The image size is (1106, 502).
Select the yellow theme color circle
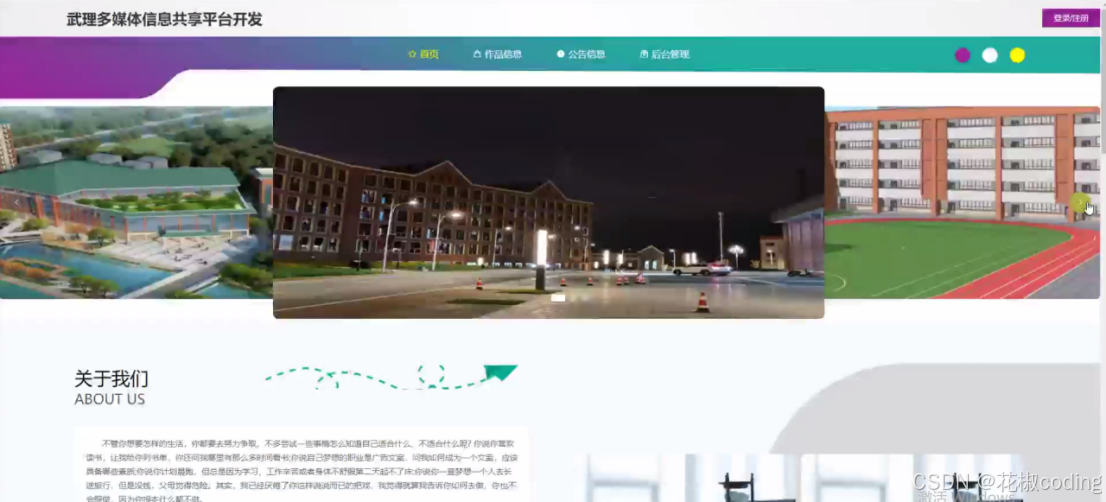click(x=1017, y=55)
